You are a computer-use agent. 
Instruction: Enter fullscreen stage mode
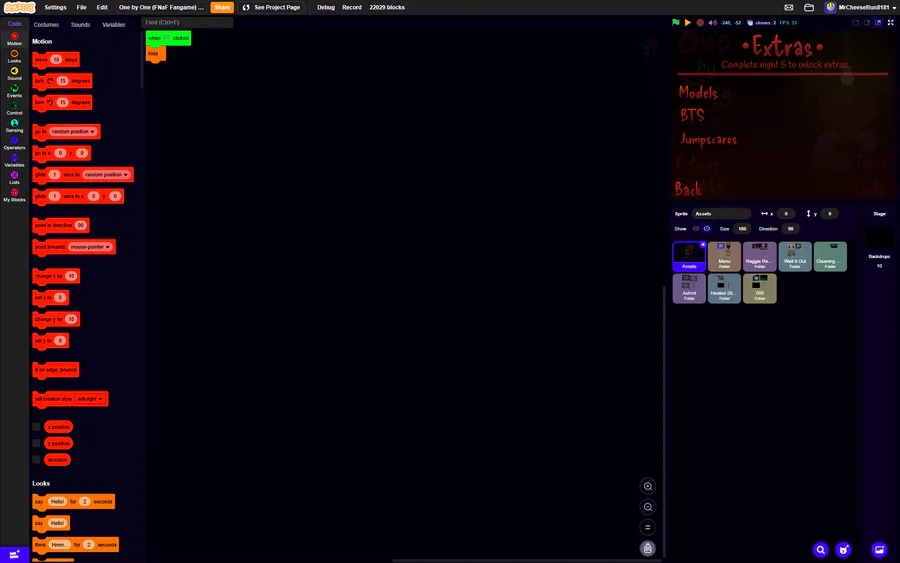pos(891,22)
